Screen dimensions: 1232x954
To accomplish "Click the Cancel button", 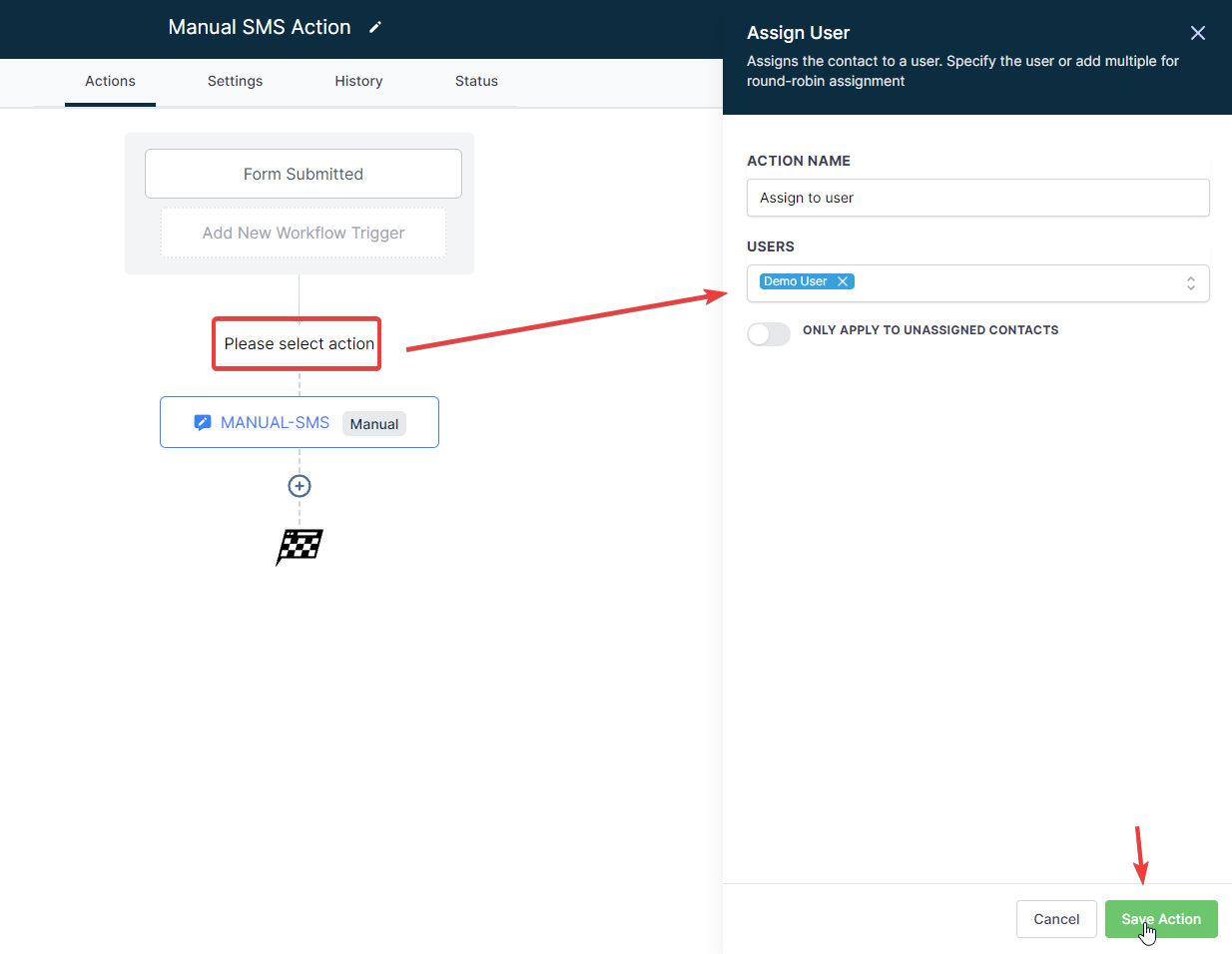I will [1056, 919].
